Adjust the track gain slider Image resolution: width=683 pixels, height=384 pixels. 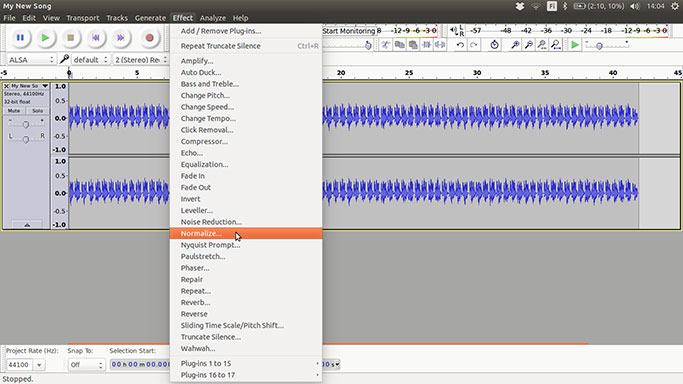(26, 125)
